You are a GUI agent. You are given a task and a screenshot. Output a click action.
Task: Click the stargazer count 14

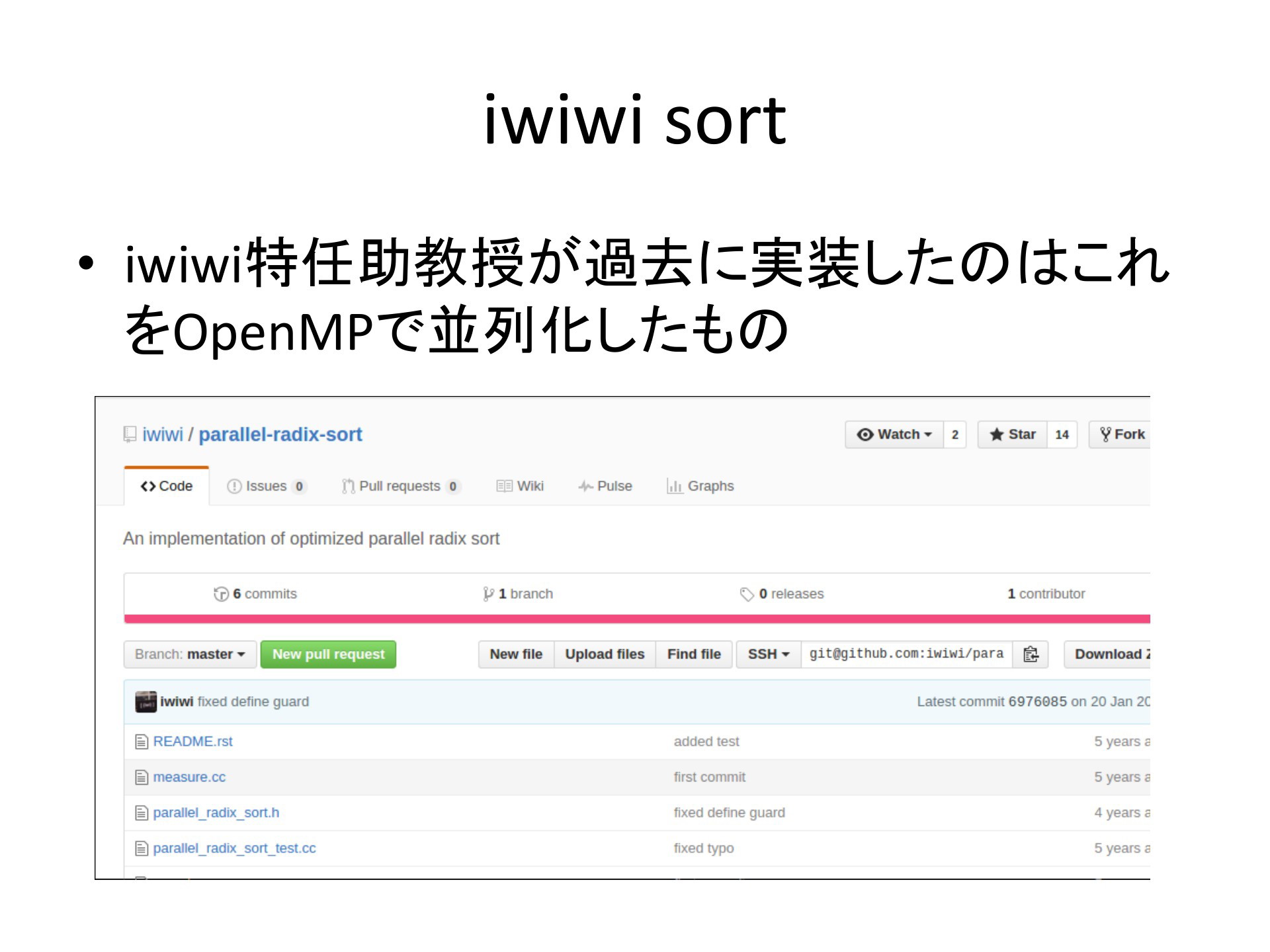pyautogui.click(x=1062, y=434)
